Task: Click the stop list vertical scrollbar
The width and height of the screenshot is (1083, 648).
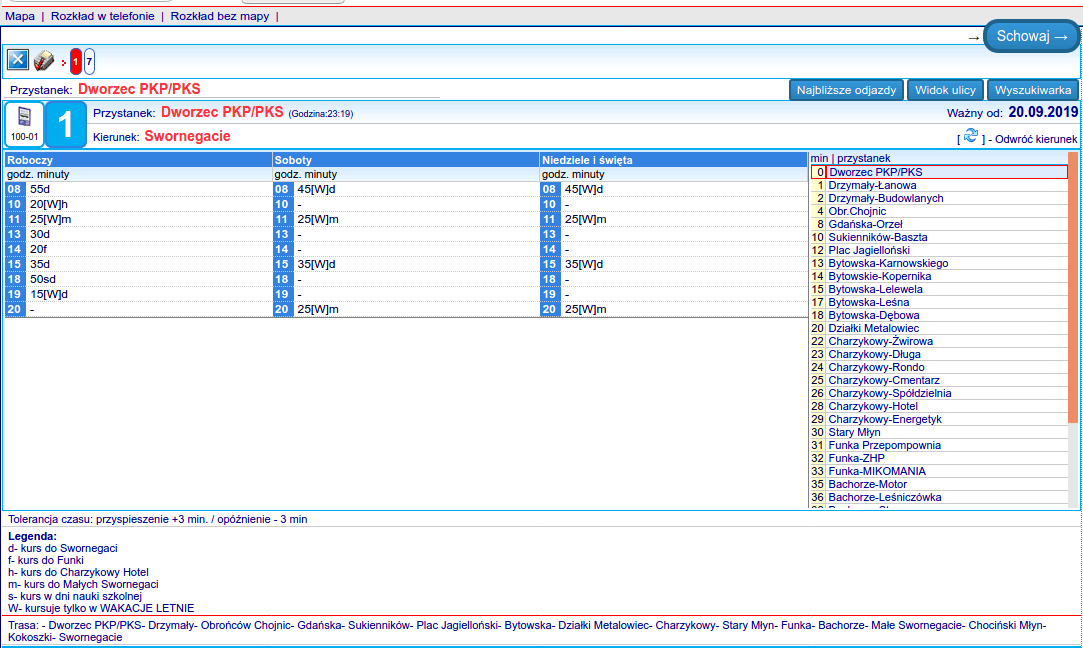Action: pyautogui.click(x=1073, y=330)
